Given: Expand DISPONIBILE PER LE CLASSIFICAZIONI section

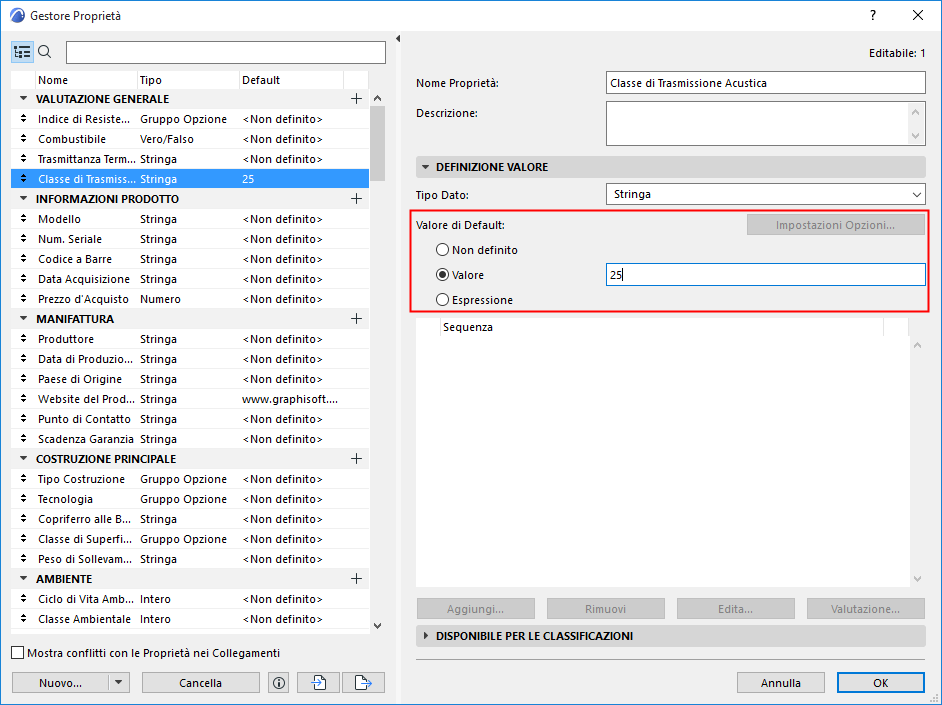Looking at the screenshot, I should (425, 636).
